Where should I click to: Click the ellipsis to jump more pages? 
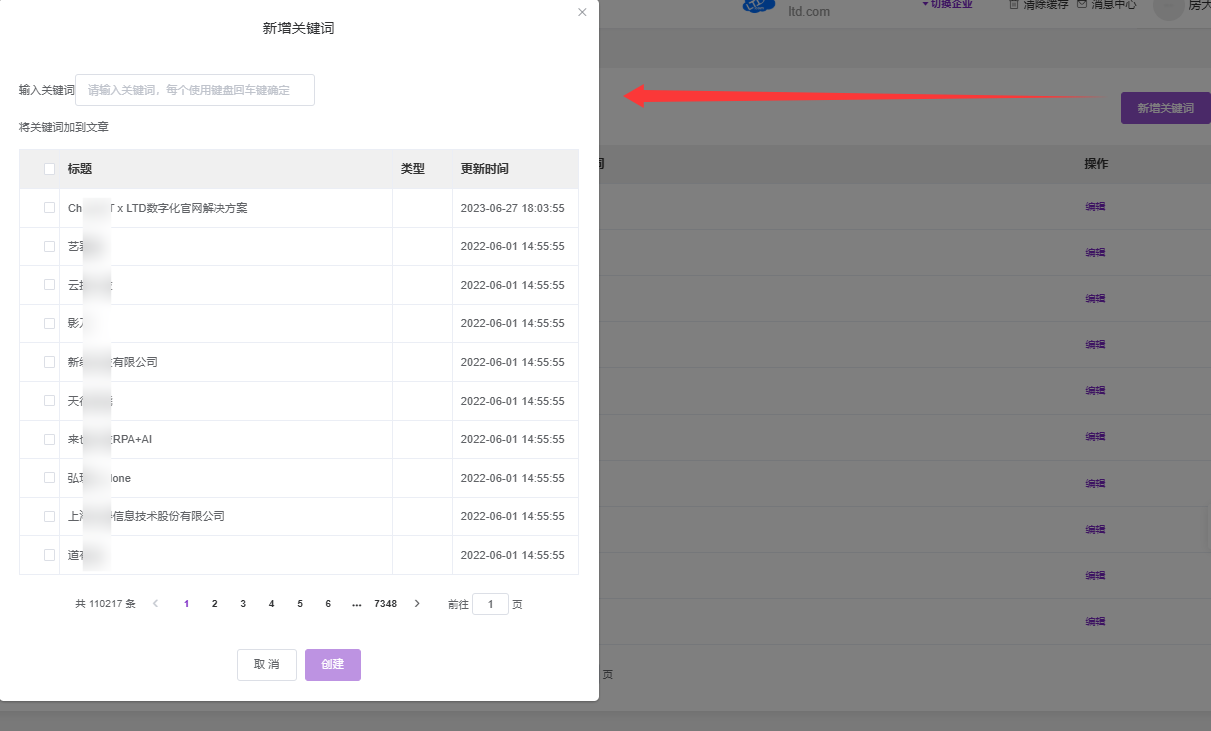point(357,604)
